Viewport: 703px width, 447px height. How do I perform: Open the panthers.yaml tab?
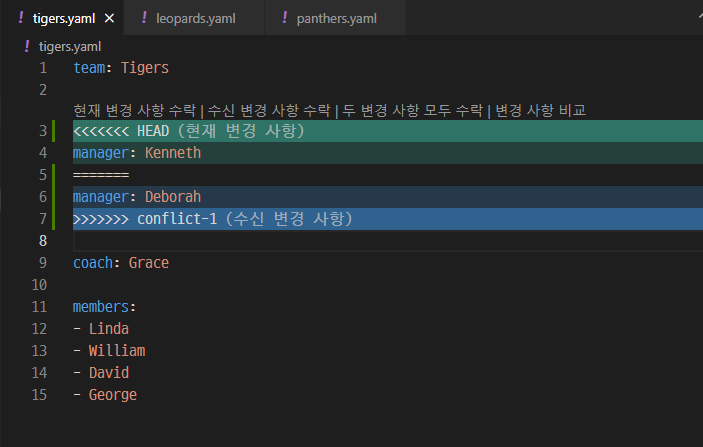336,18
